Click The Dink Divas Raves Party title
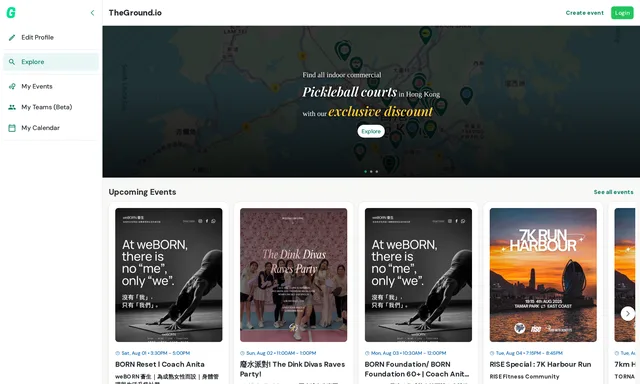 pos(292,369)
